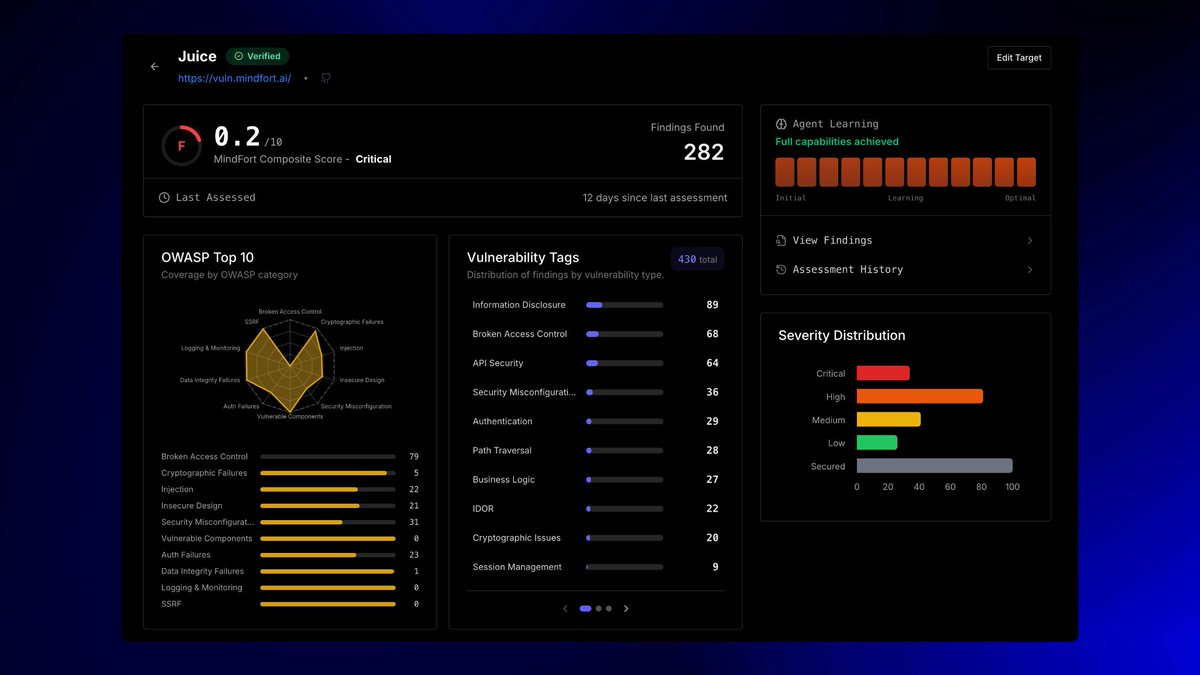Click the green Low severity bar

coord(877,443)
